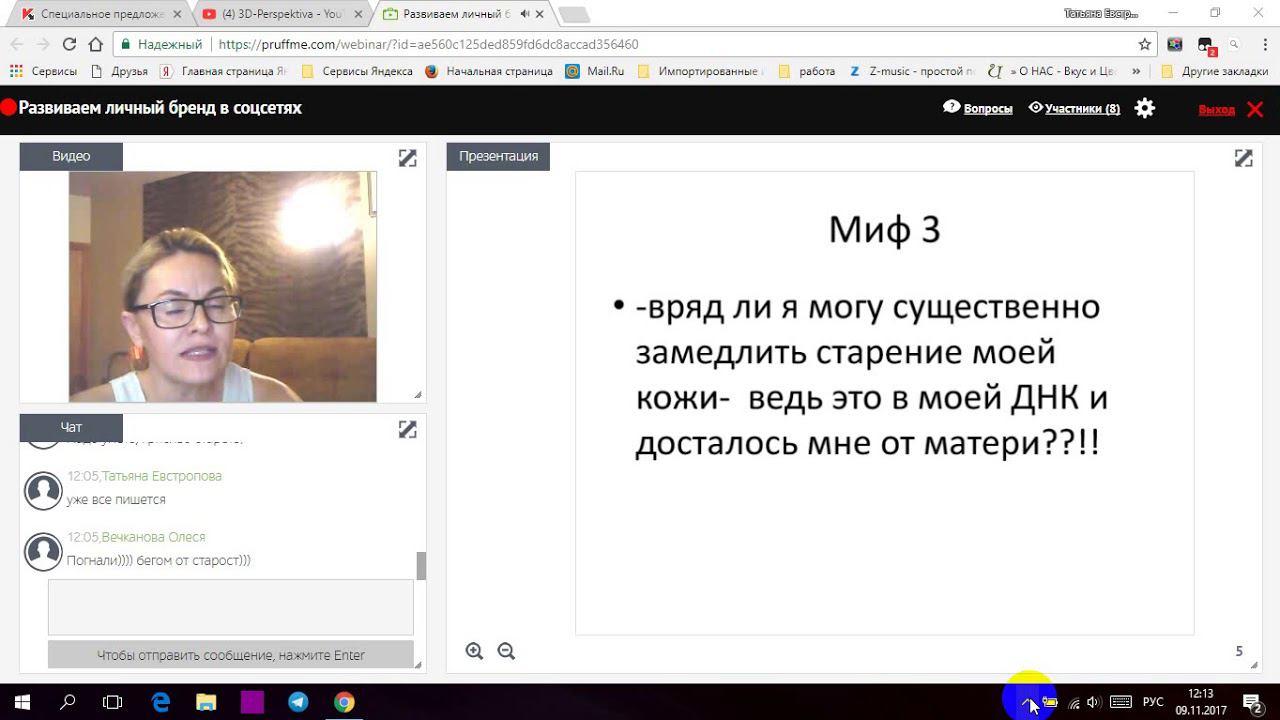This screenshot has height=720, width=1280.
Task: Expand the Presentation panel to fullscreen
Action: coord(1243,158)
